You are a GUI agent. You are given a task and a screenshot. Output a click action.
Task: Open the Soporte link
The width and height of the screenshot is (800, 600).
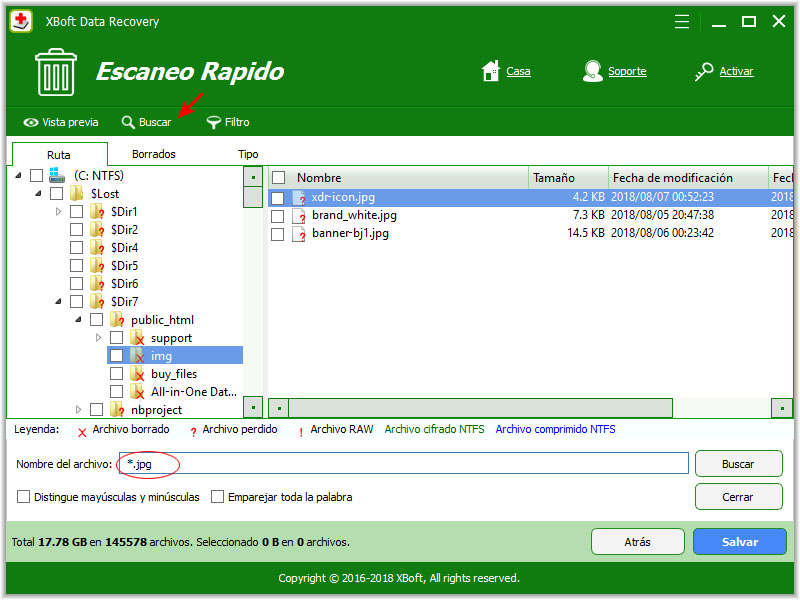click(x=627, y=71)
